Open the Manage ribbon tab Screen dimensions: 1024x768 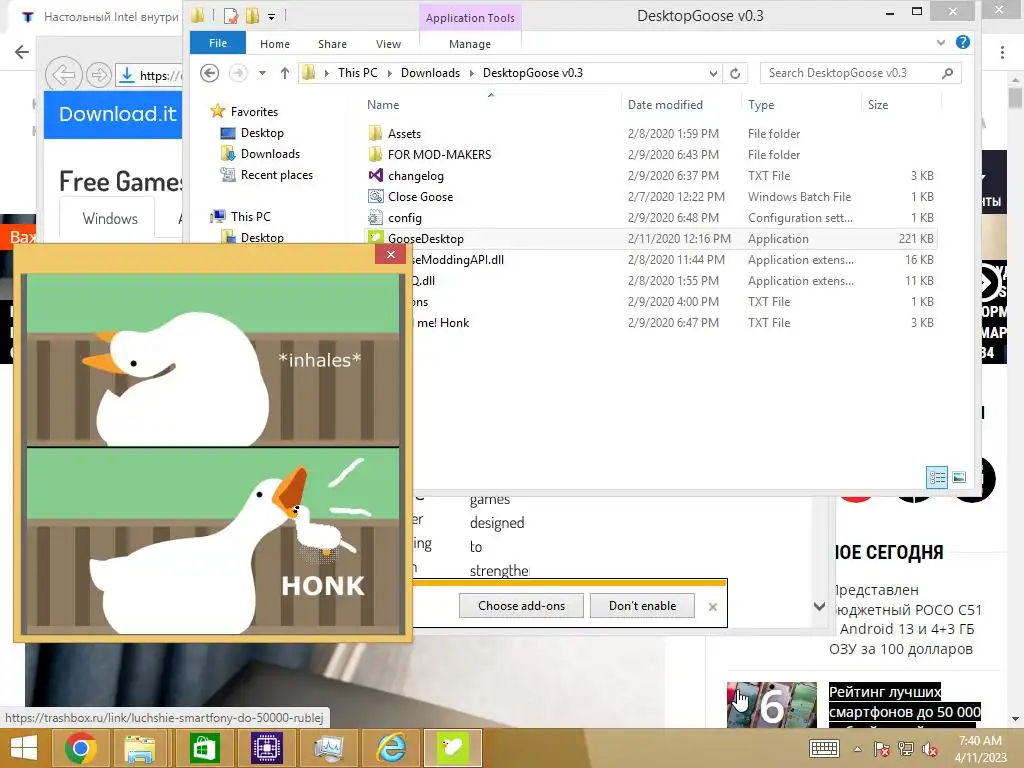coord(470,44)
